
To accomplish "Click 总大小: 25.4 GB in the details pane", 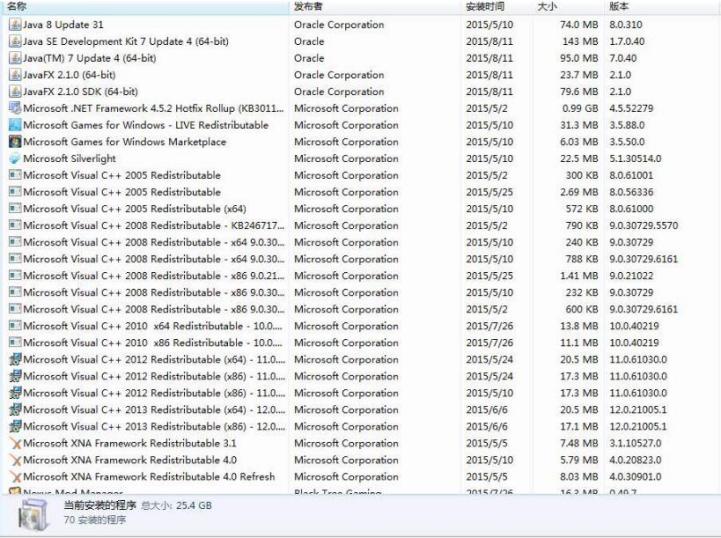I will 177,505.
